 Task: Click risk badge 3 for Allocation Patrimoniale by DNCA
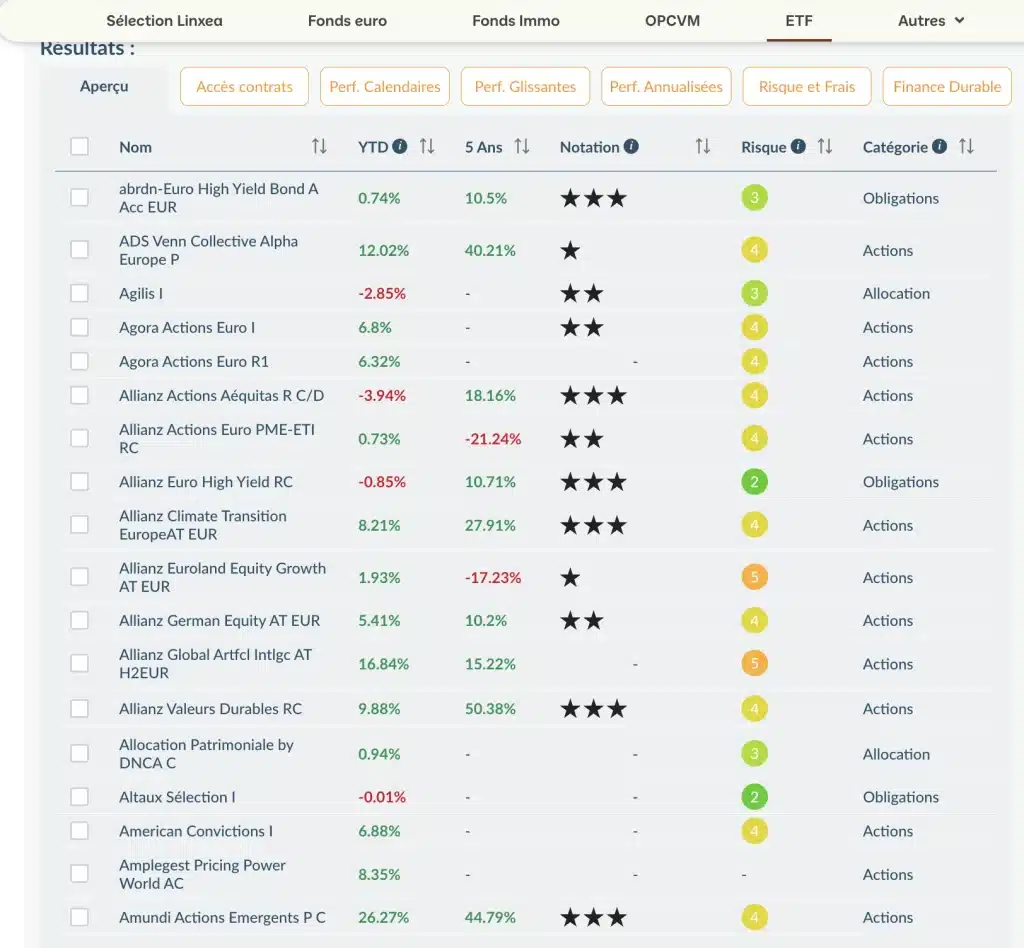[x=754, y=753]
